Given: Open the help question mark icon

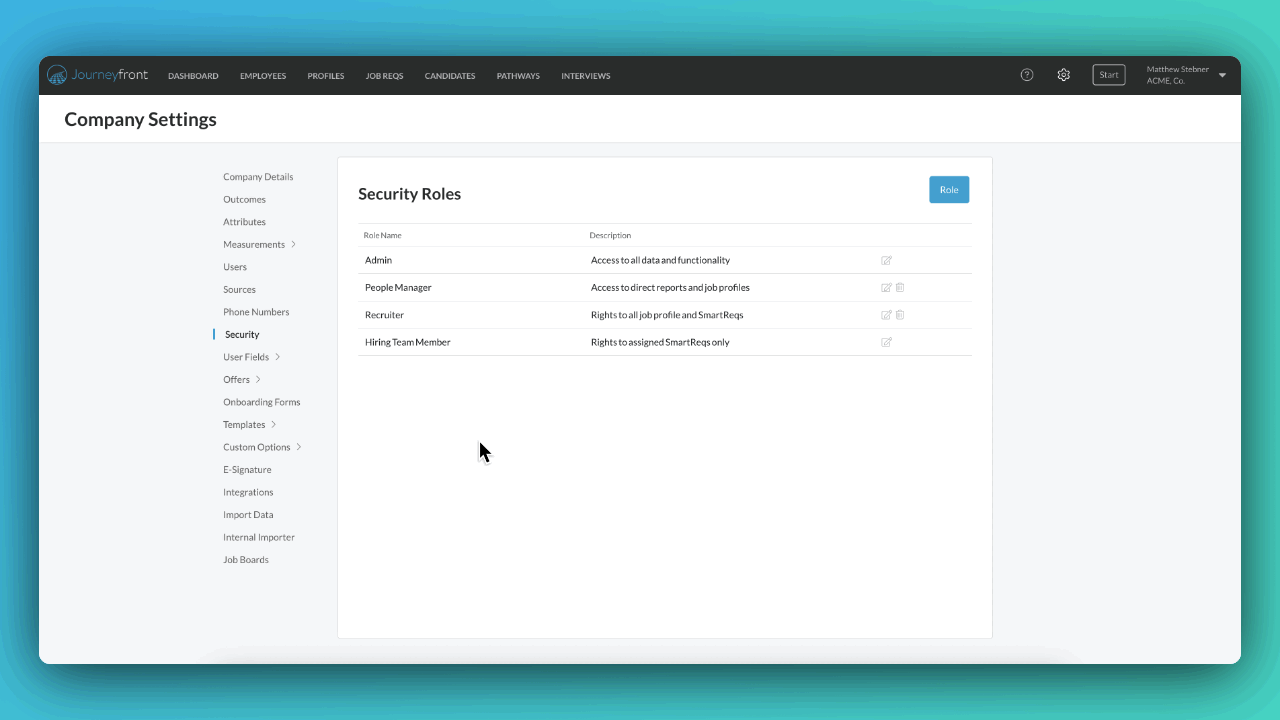Looking at the screenshot, I should click(1026, 74).
